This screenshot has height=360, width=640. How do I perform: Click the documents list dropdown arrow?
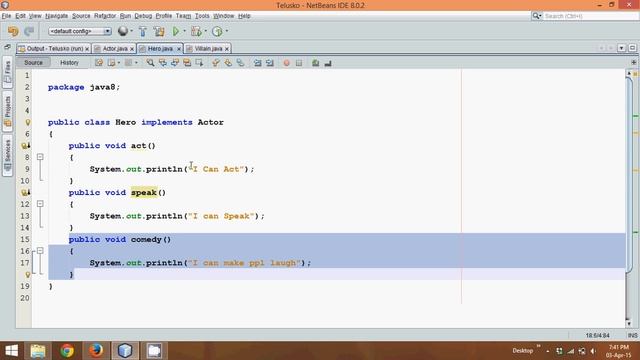(621, 48)
